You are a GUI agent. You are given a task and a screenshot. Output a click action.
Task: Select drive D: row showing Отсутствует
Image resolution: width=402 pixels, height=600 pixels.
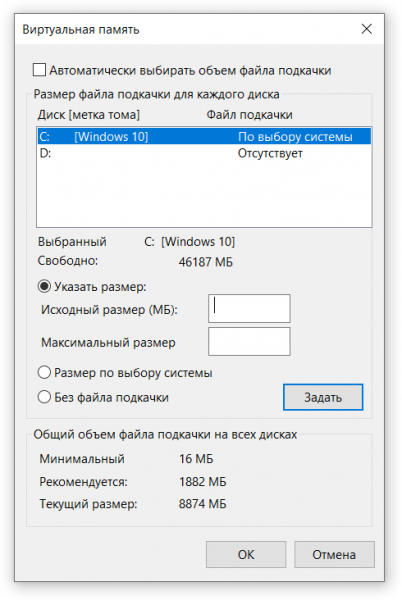[x=204, y=153]
